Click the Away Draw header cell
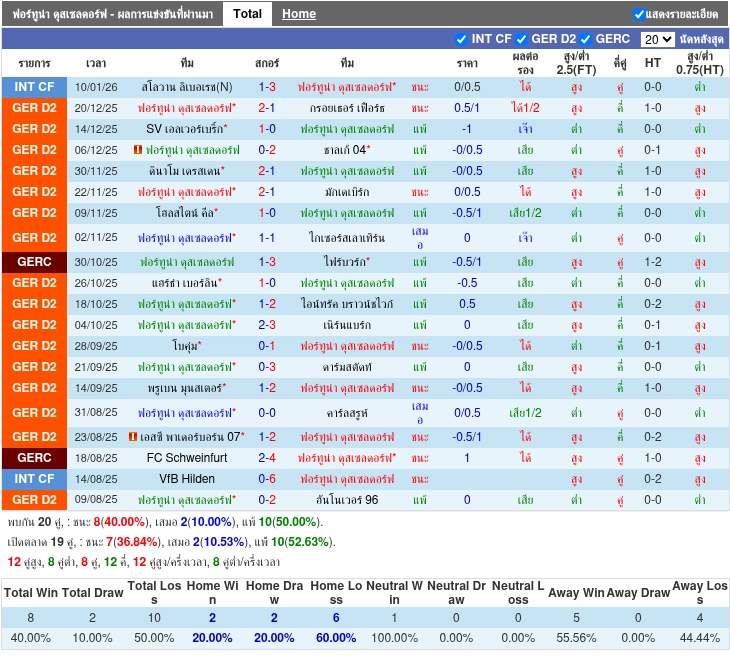Image resolution: width=730 pixels, height=656 pixels. [x=638, y=593]
